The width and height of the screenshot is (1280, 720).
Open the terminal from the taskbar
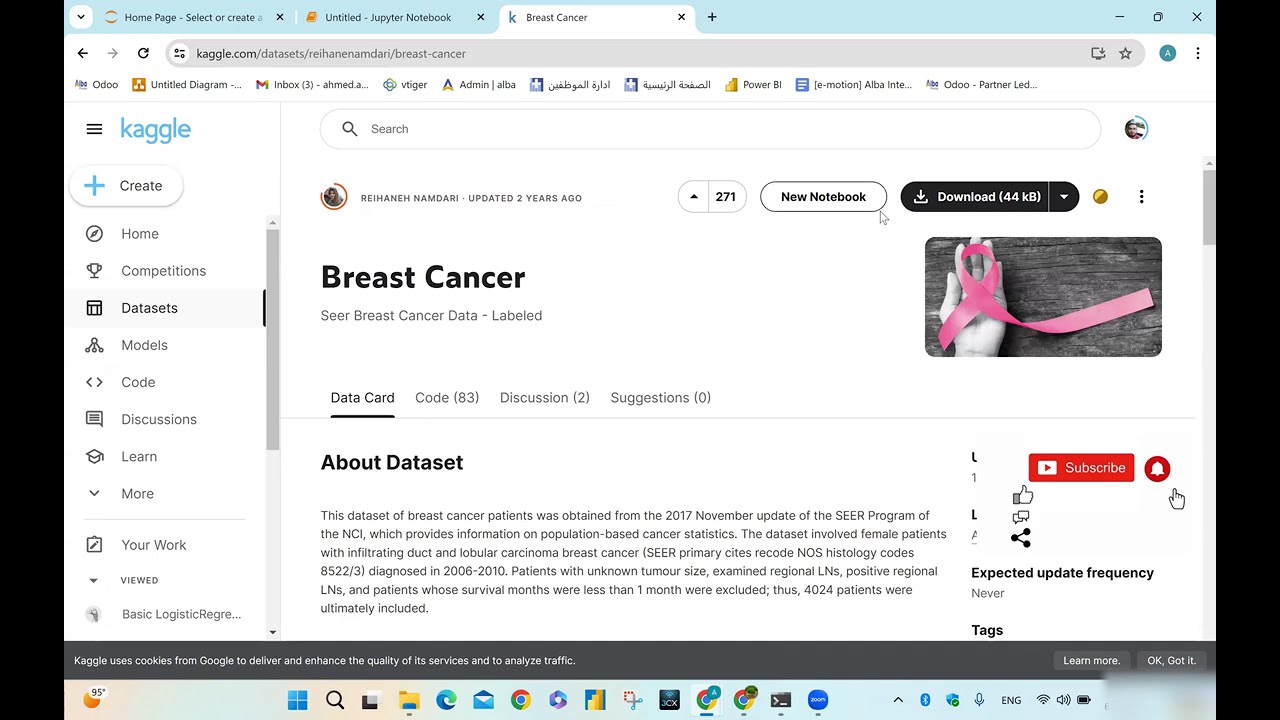[x=781, y=700]
